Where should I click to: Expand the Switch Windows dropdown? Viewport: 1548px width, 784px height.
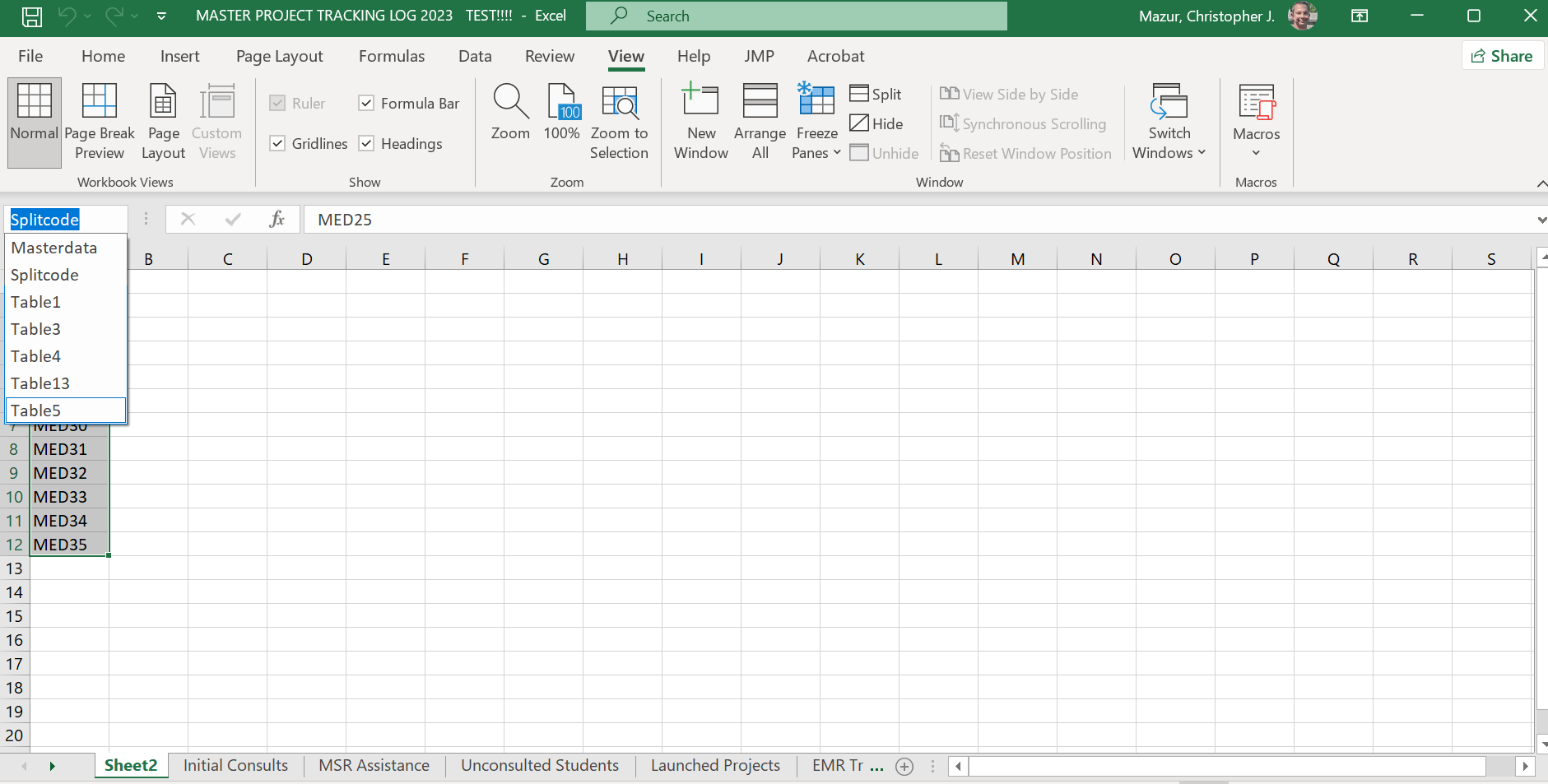tap(1169, 122)
